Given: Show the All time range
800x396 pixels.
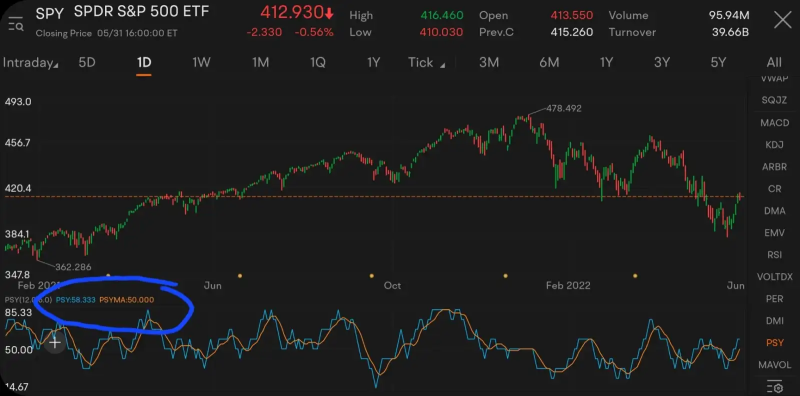Looking at the screenshot, I should pyautogui.click(x=774, y=63).
